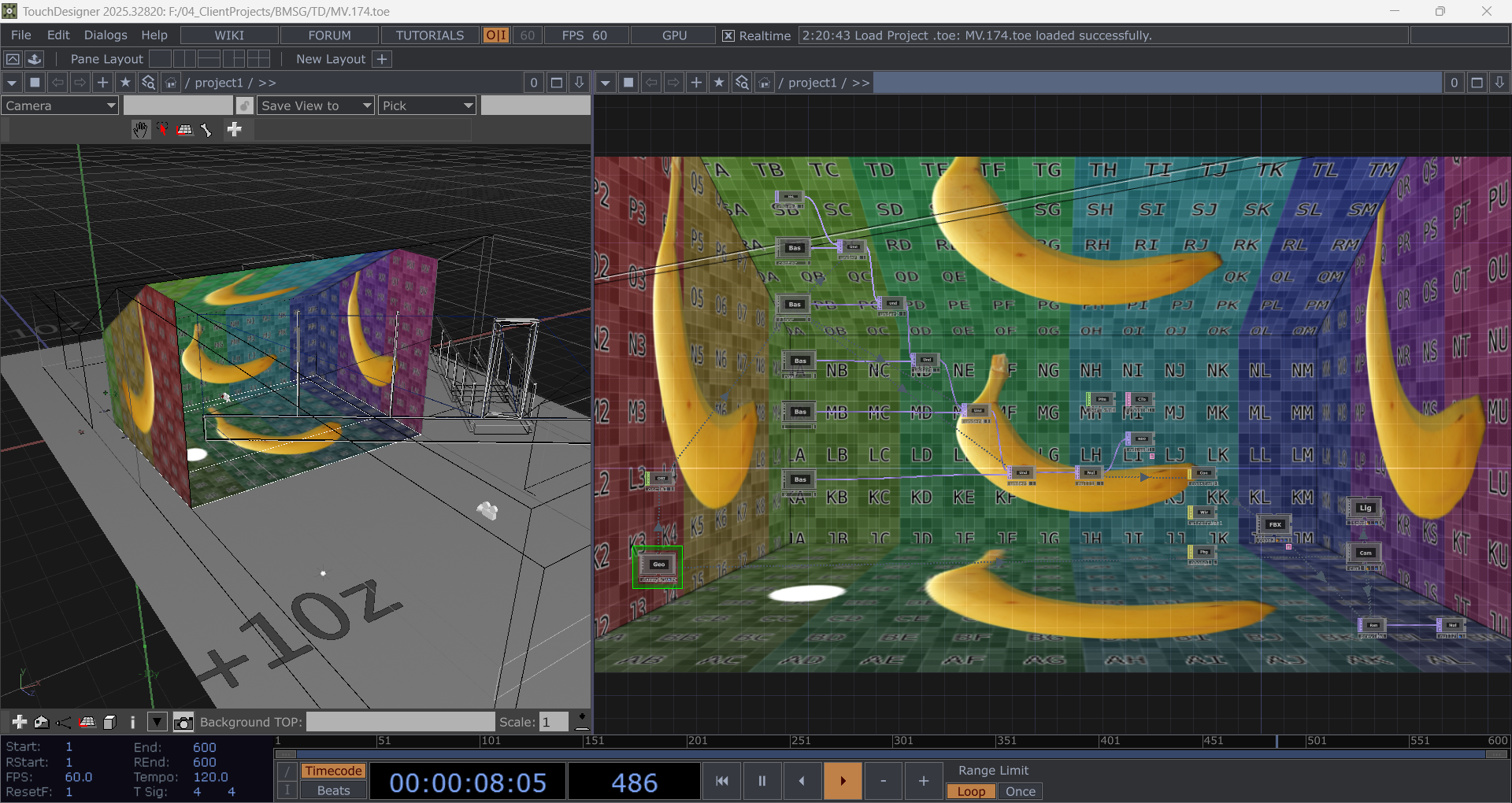Click the camera snapshot icon in viewer footer

(x=183, y=722)
